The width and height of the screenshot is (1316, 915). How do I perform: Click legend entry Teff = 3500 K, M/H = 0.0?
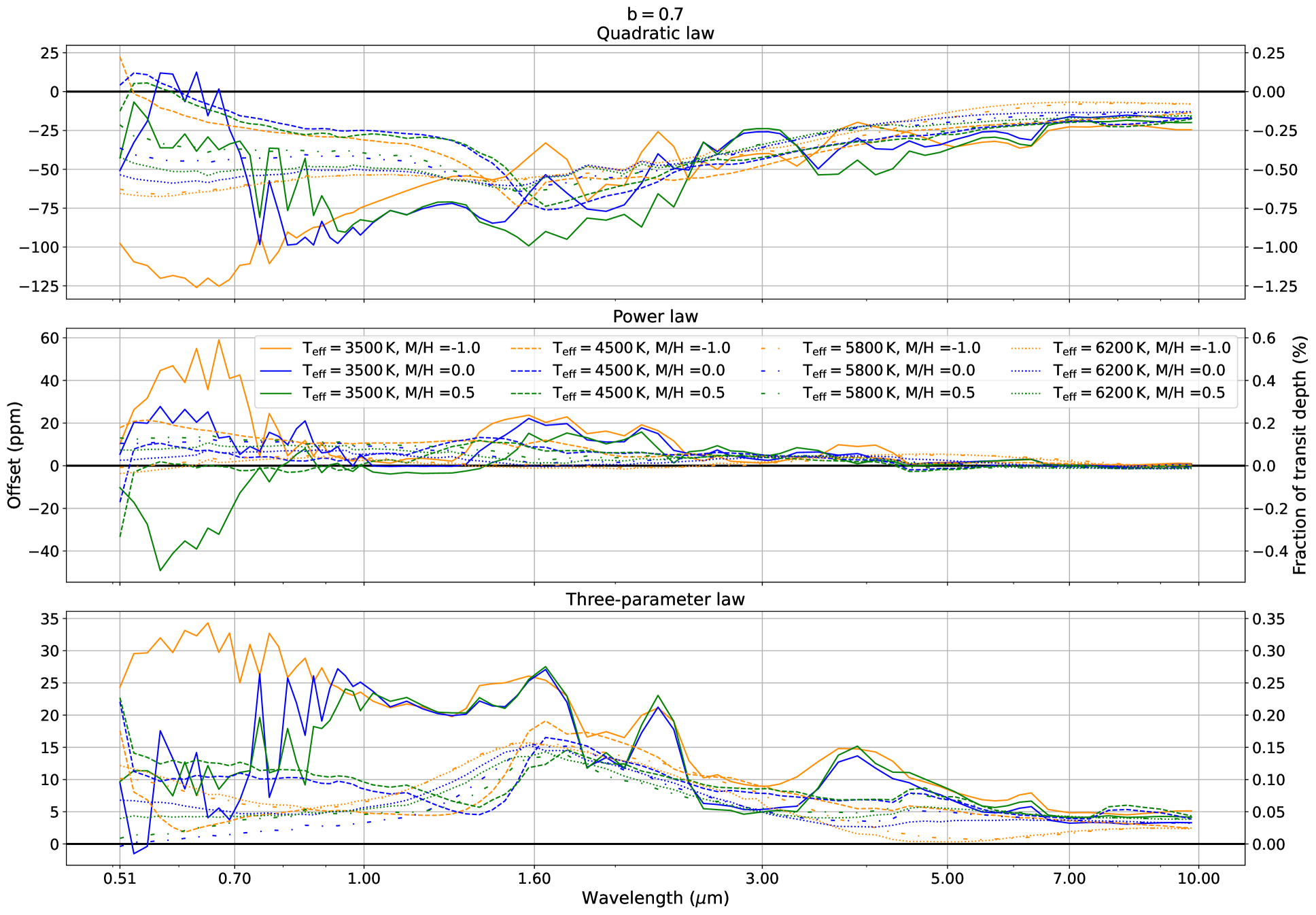click(x=388, y=370)
